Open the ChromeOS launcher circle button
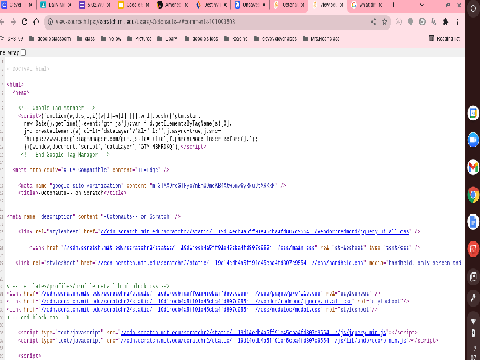This screenshot has width=480, height=360. click(x=473, y=8)
